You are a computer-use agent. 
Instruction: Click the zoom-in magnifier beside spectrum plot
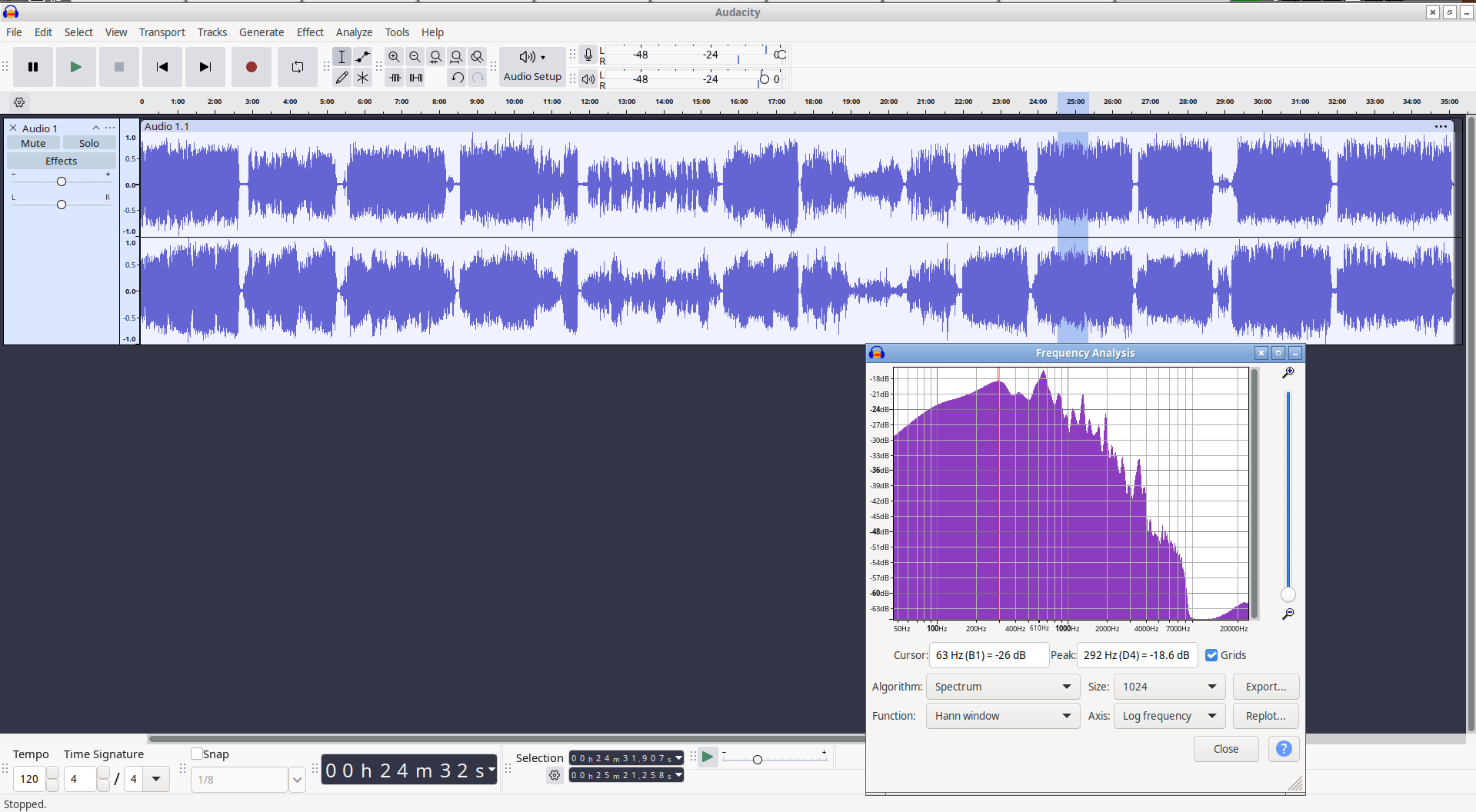[x=1288, y=373]
